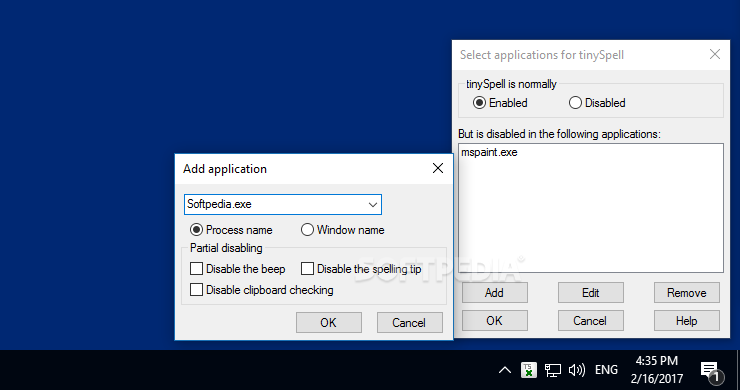Select mspaint.exe in the applications list
Viewport: 740px width, 390px height.
tap(489, 153)
